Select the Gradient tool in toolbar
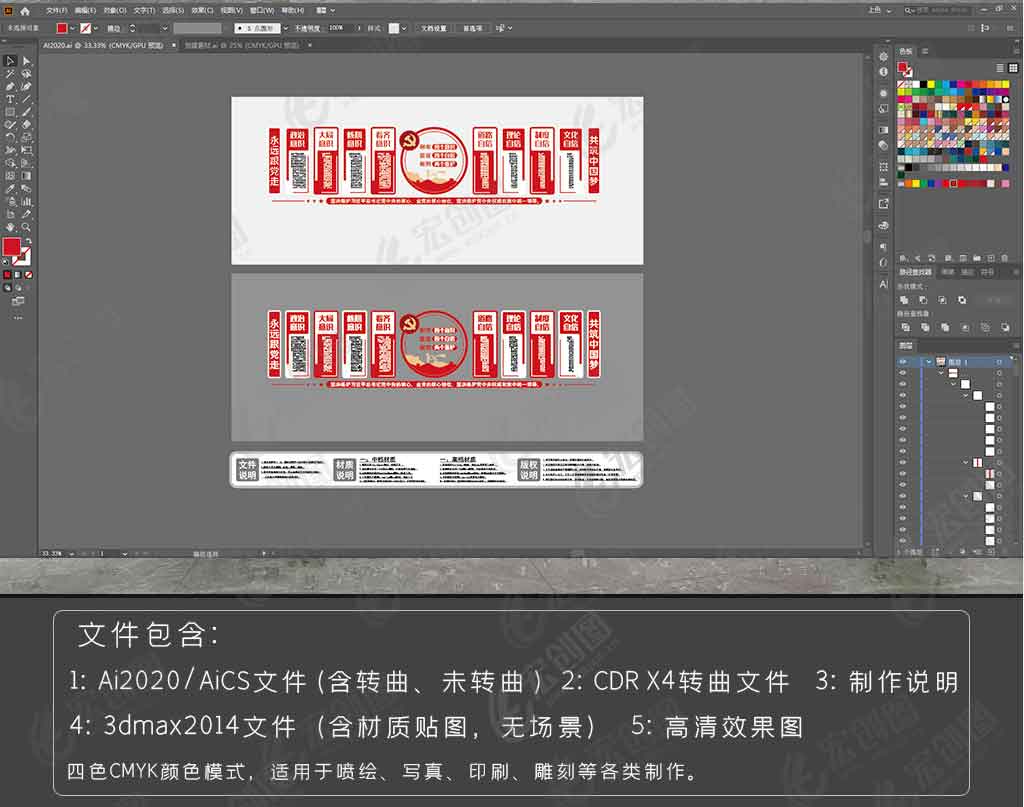The image size is (1024, 807). [26, 176]
